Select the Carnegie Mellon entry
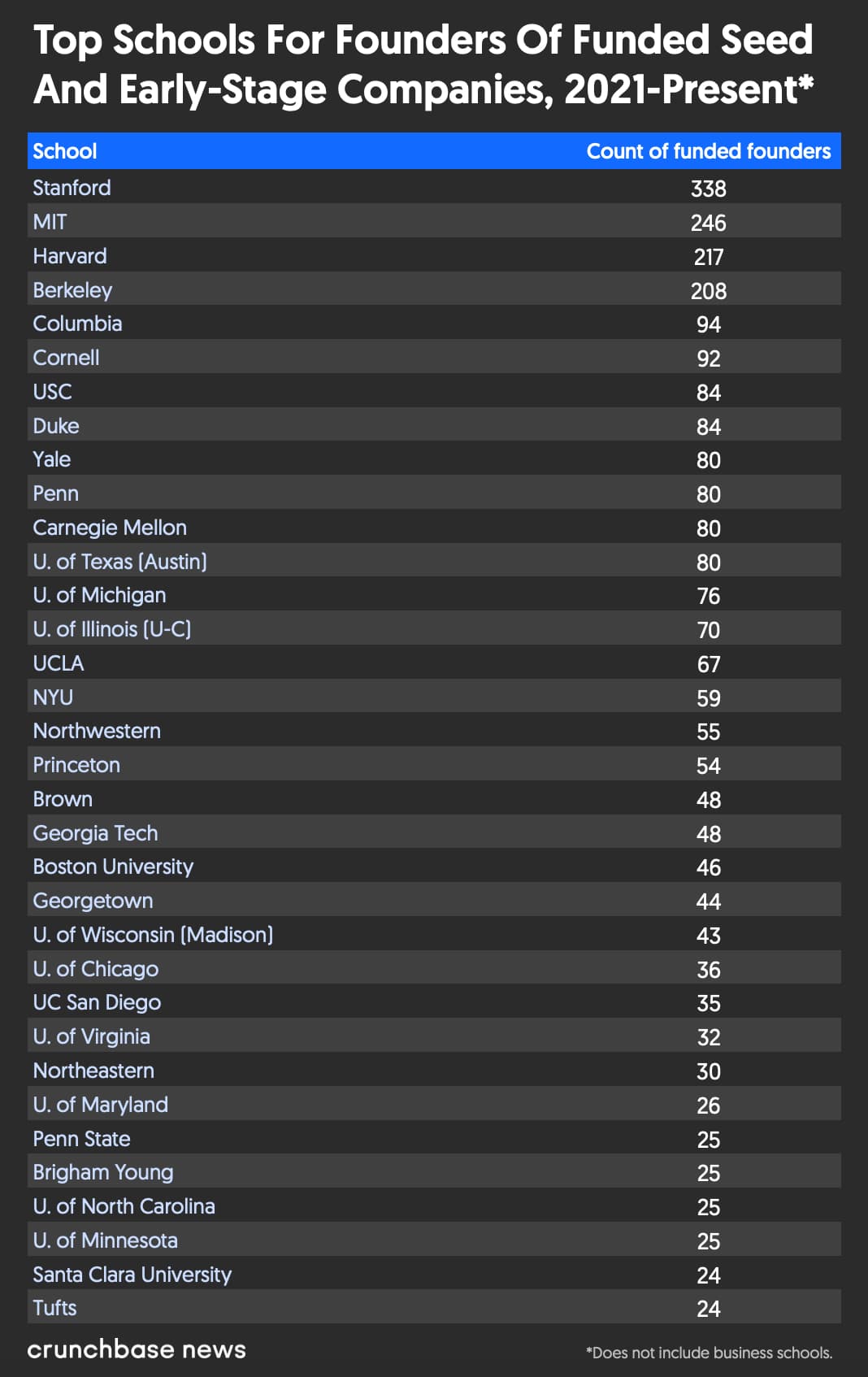 [110, 528]
